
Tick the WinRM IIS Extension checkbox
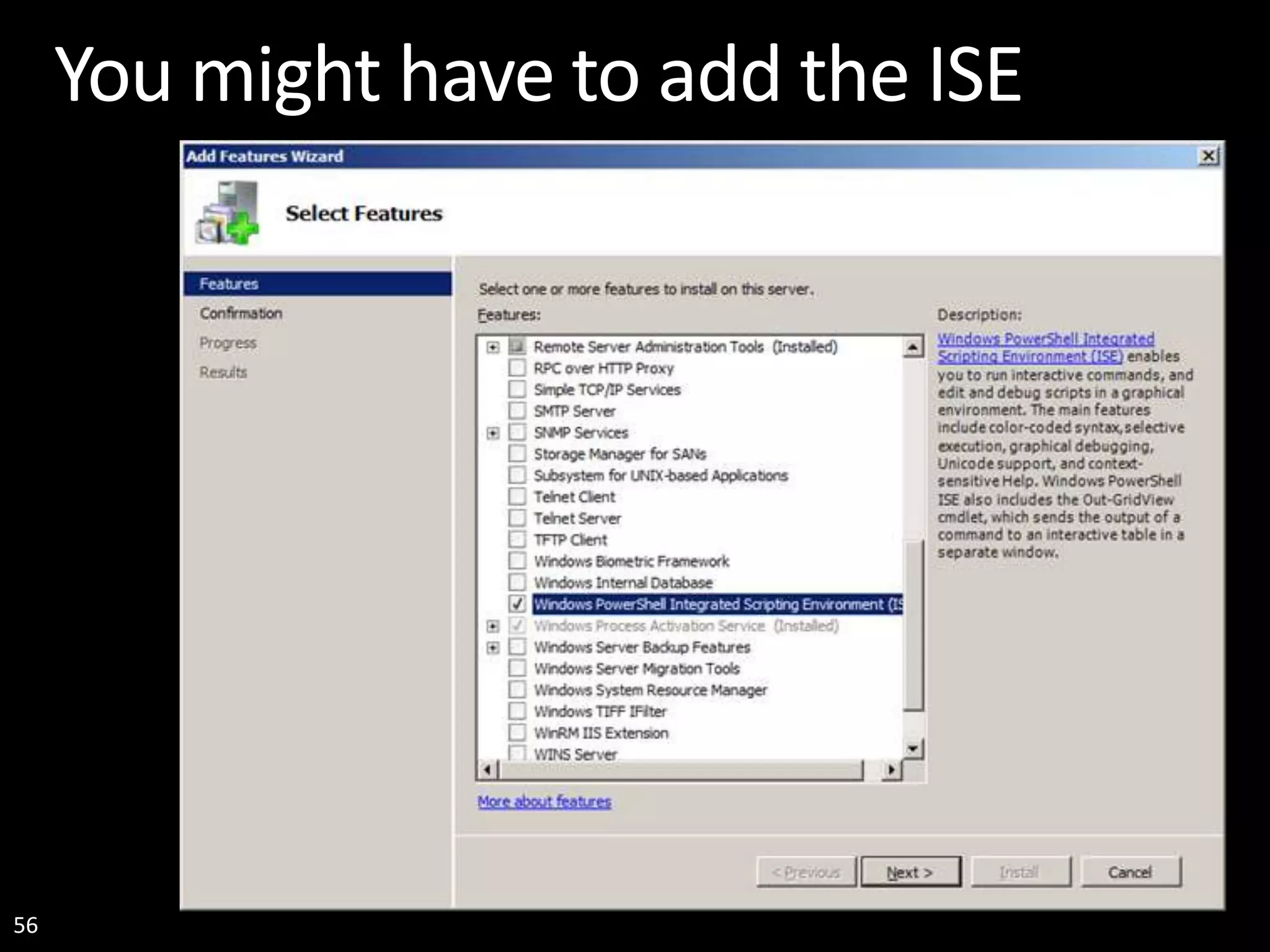coord(517,733)
